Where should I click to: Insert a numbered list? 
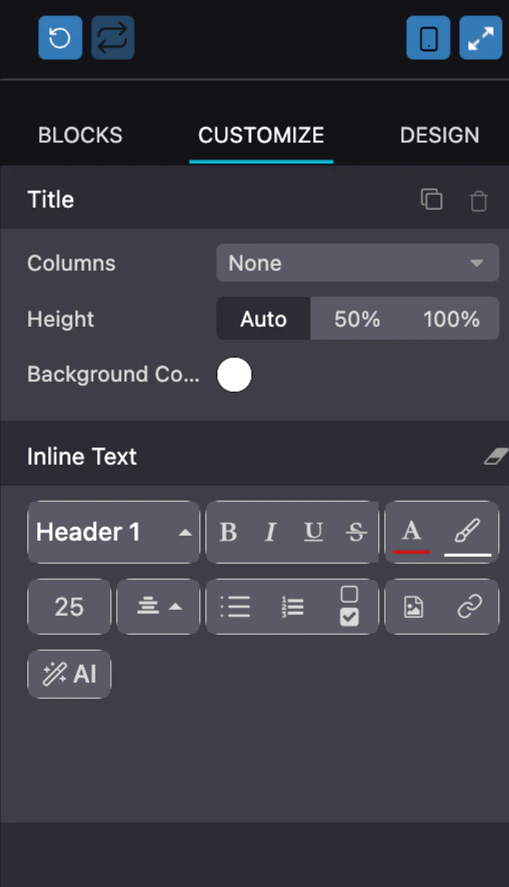292,607
